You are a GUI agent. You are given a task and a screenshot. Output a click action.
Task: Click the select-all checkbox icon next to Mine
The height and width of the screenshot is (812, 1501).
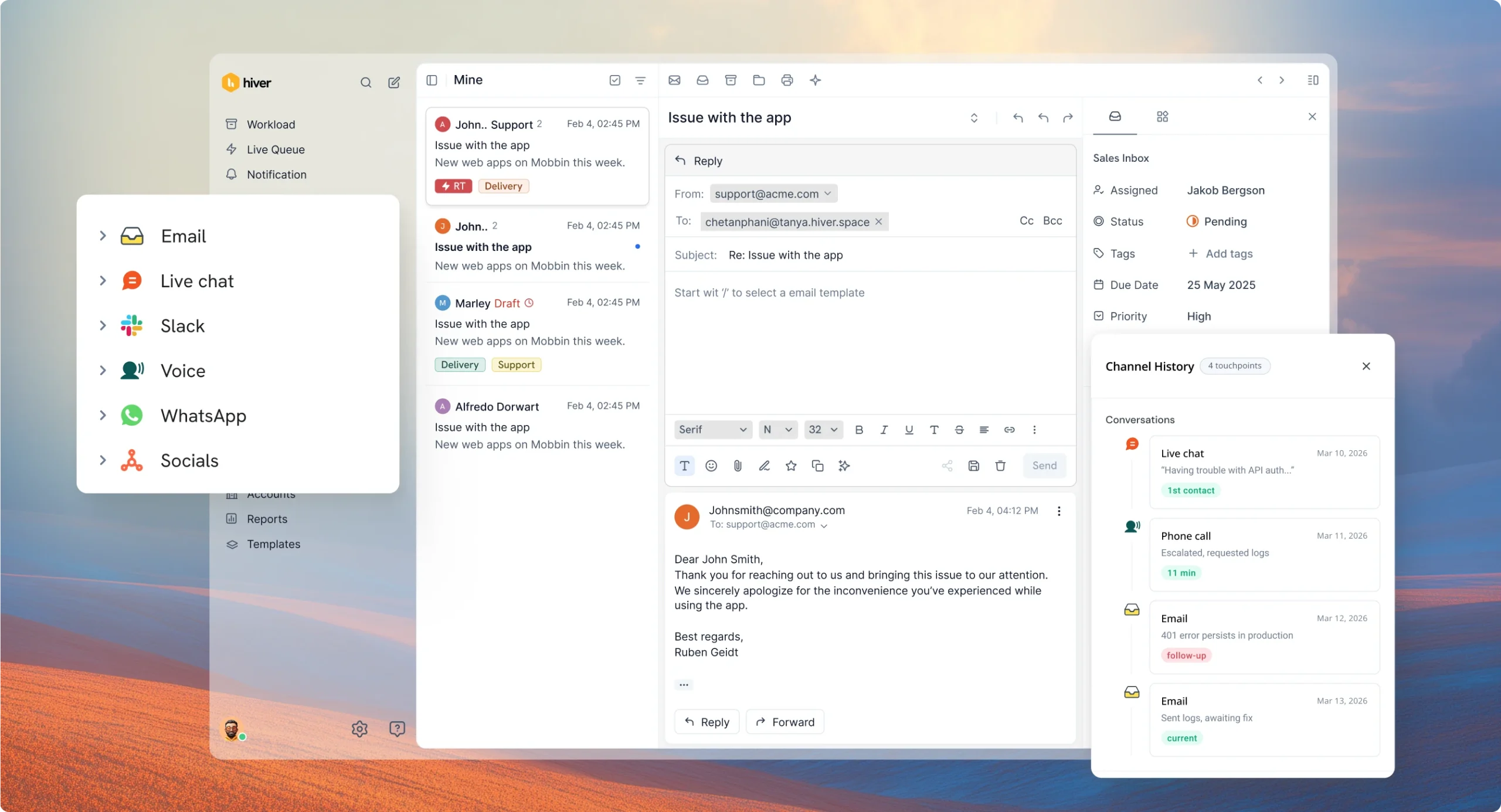point(614,80)
